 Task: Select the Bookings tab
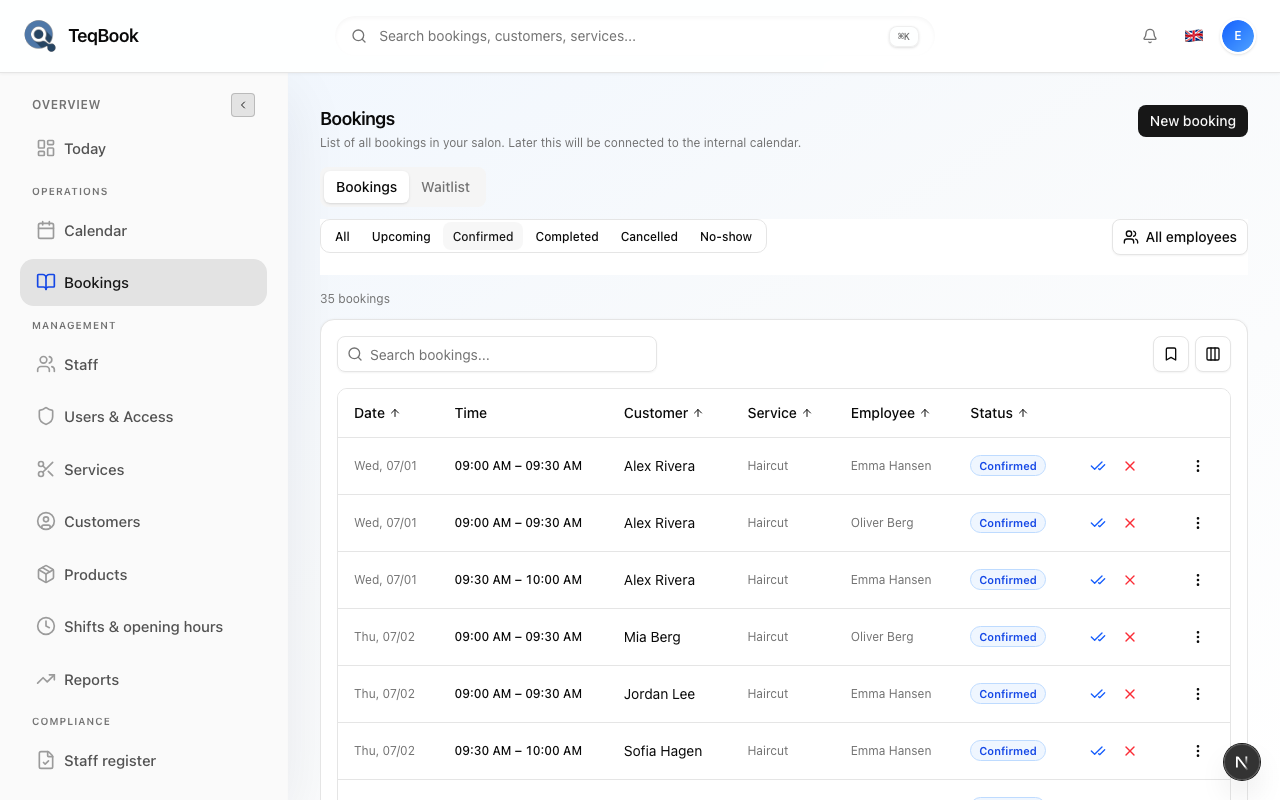point(366,187)
